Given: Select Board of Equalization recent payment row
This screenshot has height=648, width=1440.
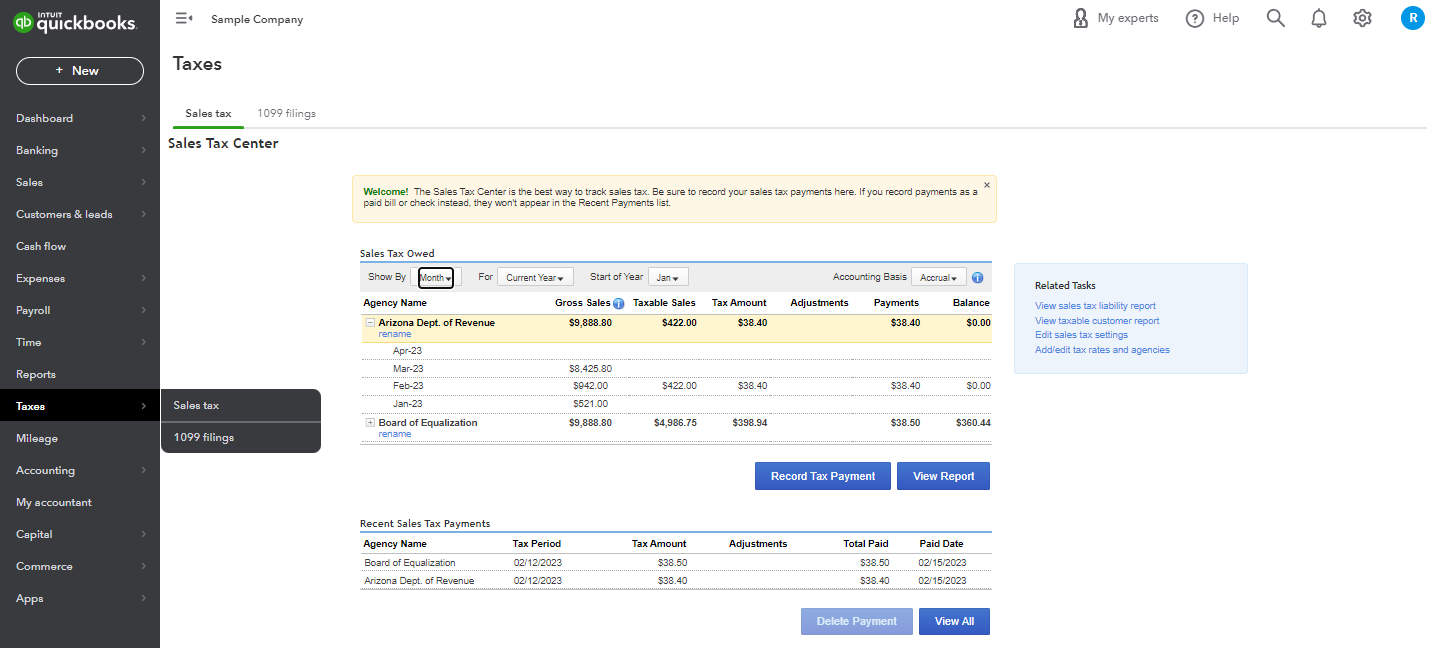Looking at the screenshot, I should [676, 563].
